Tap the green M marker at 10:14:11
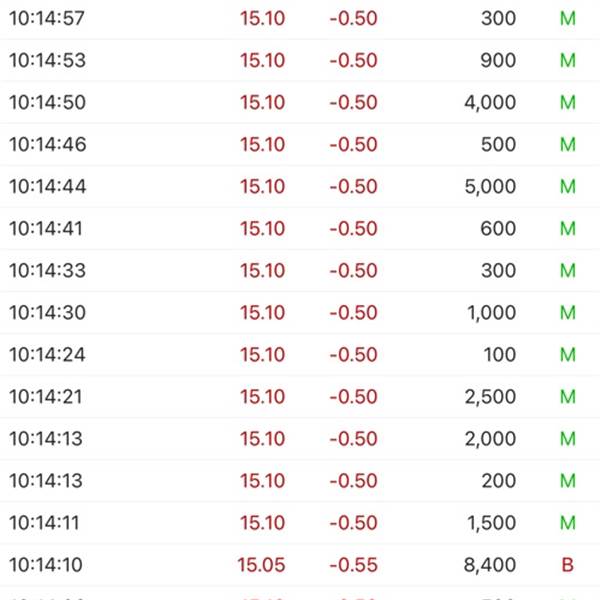The width and height of the screenshot is (600, 600). click(x=568, y=523)
